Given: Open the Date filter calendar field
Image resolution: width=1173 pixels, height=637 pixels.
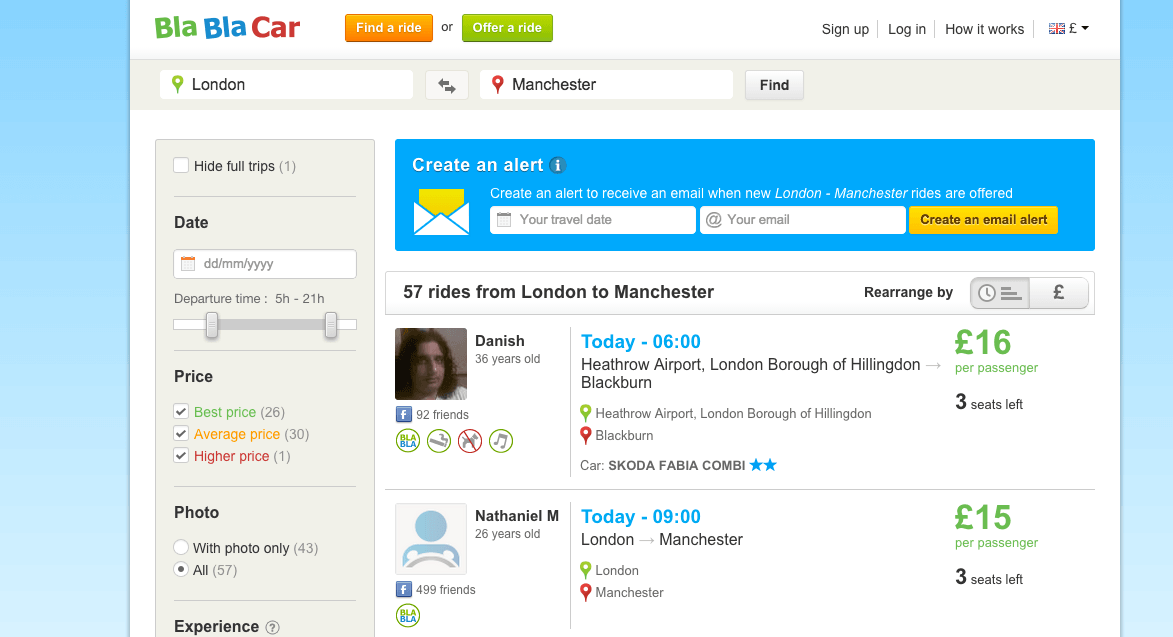Looking at the screenshot, I should pyautogui.click(x=265, y=264).
